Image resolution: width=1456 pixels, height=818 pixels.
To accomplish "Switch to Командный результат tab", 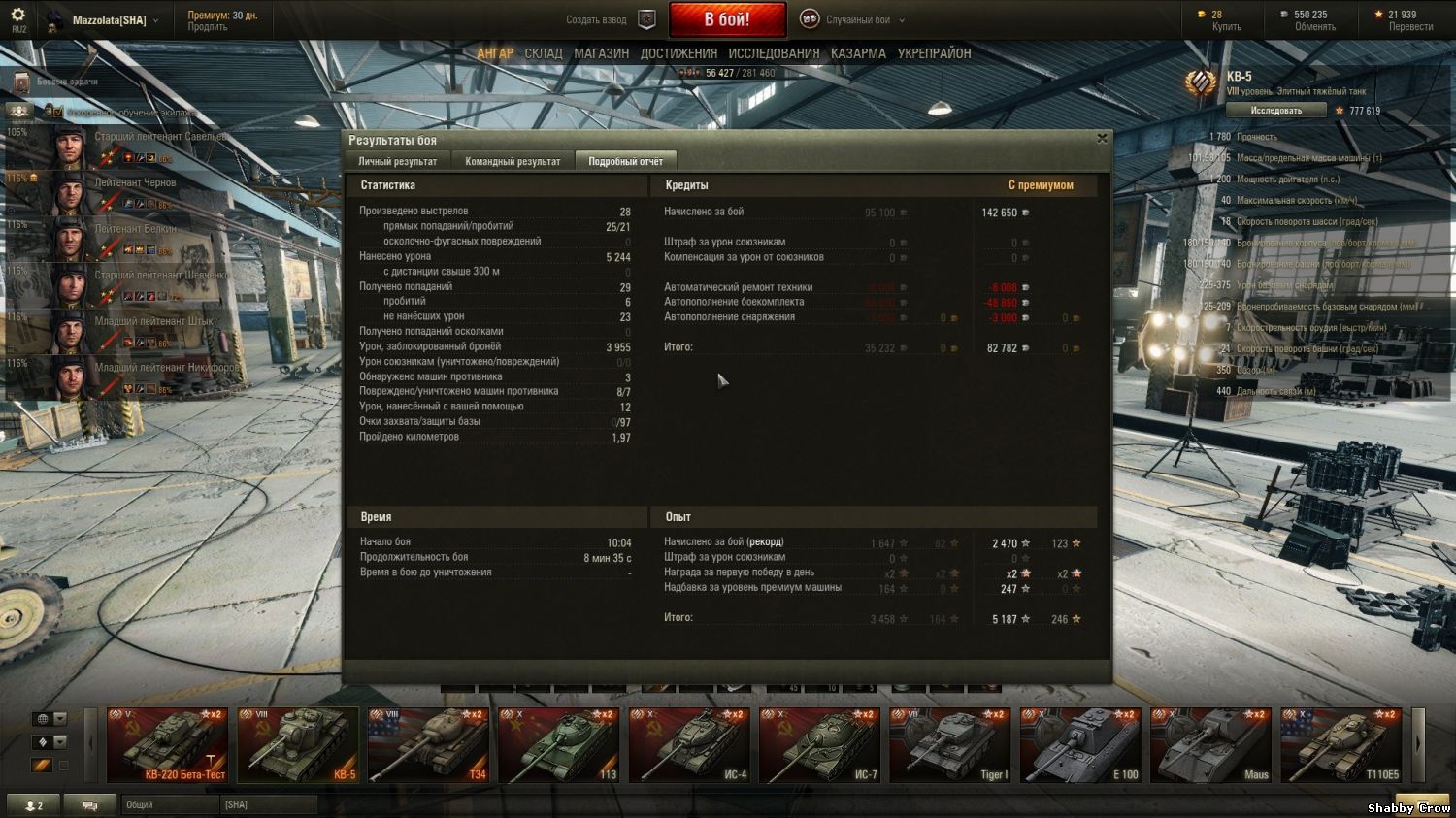I will coord(513,161).
